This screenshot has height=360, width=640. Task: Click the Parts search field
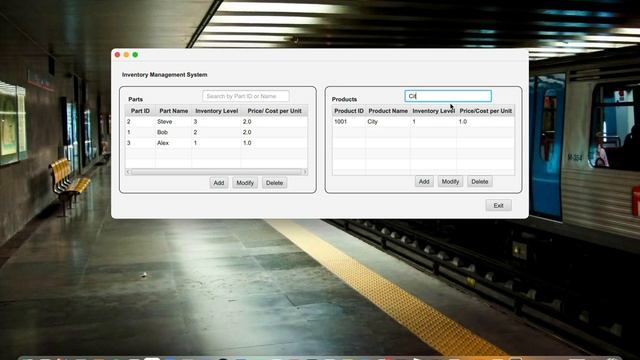(x=246, y=96)
